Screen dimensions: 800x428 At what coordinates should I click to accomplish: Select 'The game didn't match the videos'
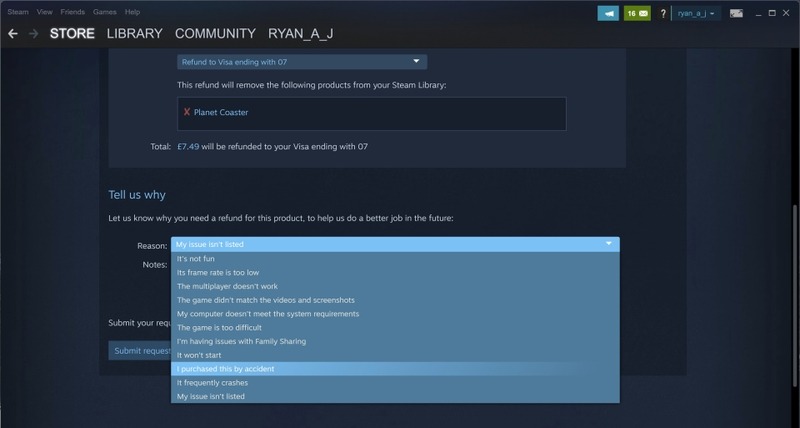pos(395,300)
